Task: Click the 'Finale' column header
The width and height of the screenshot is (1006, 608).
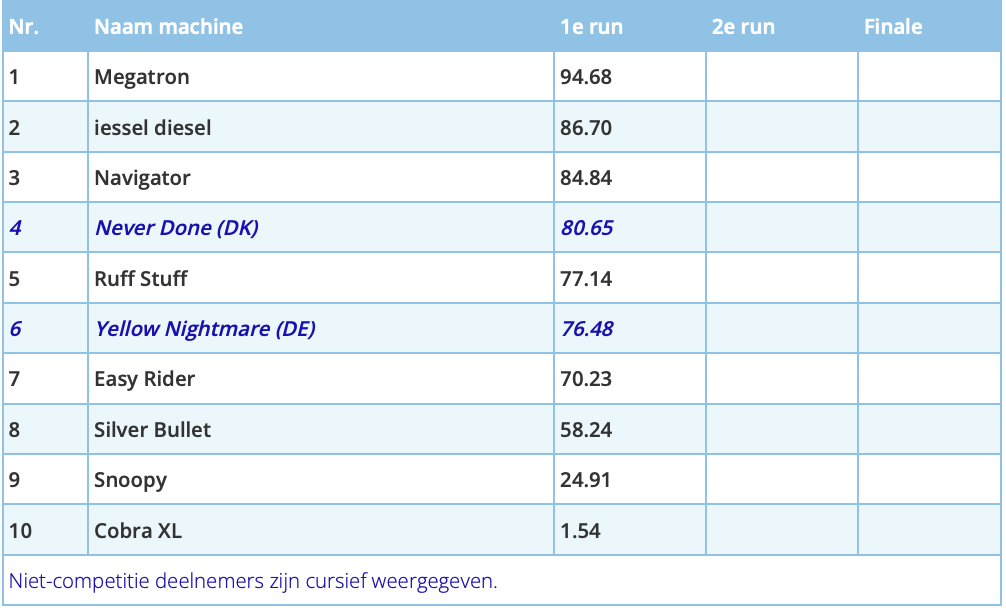Action: pyautogui.click(x=893, y=26)
